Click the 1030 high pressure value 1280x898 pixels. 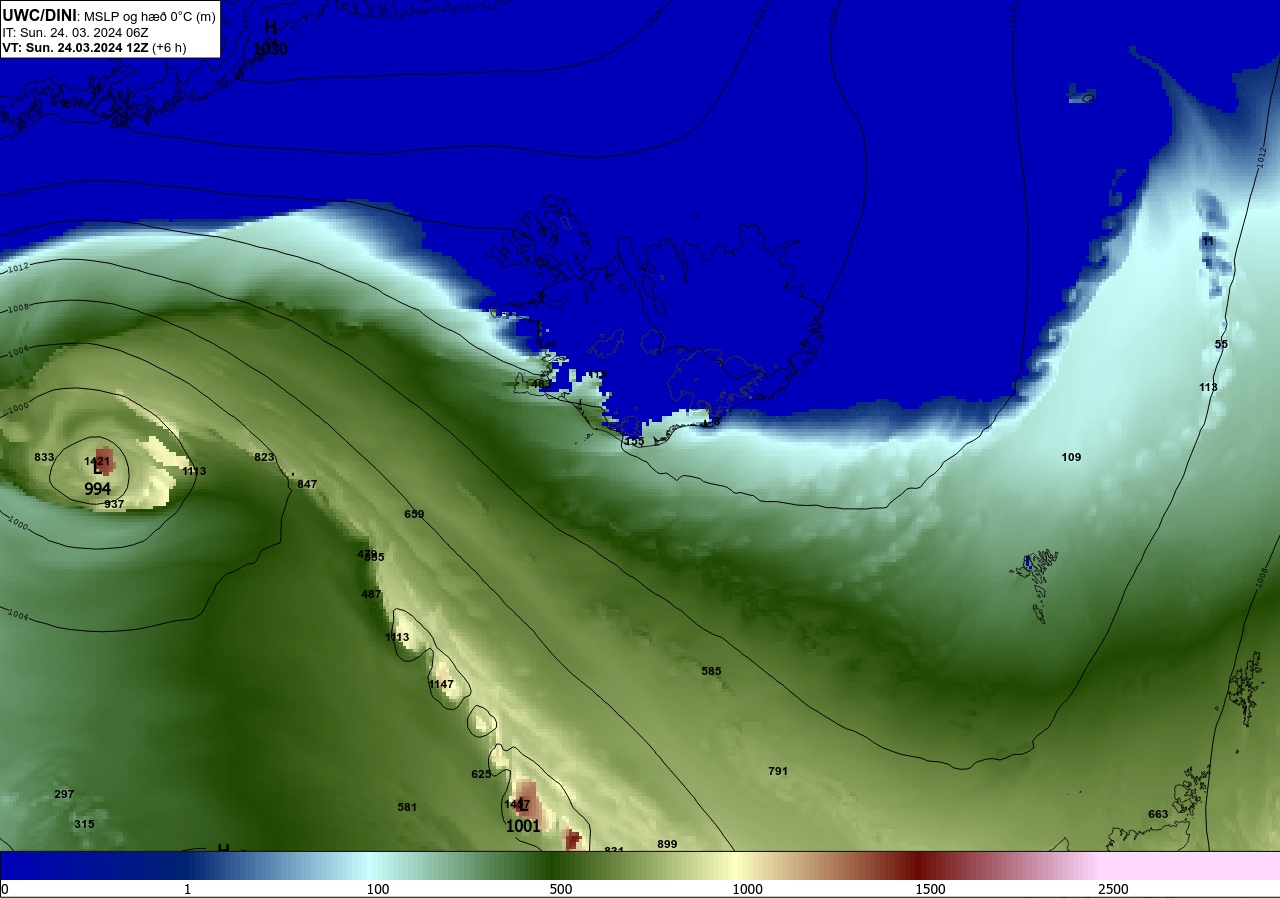pyautogui.click(x=271, y=48)
